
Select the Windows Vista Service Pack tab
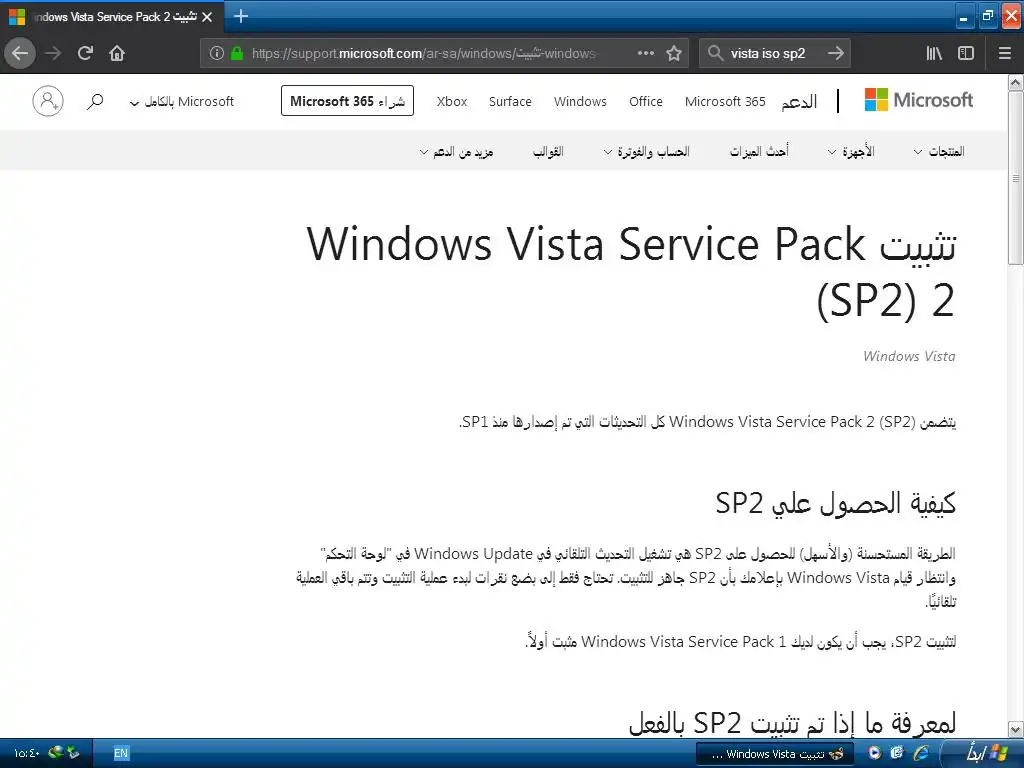[x=111, y=17]
